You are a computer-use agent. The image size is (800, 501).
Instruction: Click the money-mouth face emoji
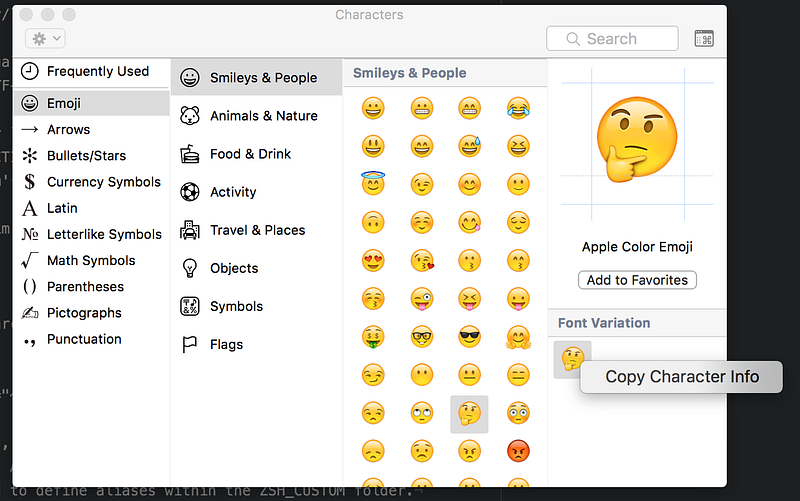373,337
